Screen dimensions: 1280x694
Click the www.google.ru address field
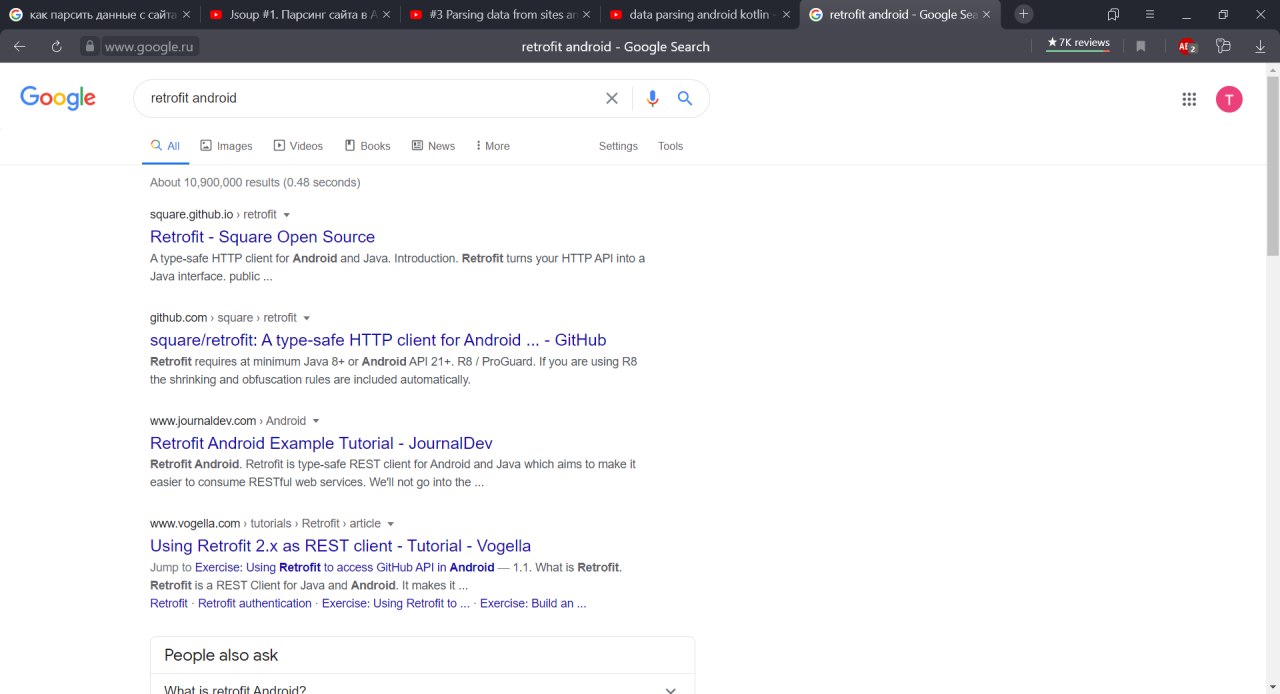pos(151,46)
